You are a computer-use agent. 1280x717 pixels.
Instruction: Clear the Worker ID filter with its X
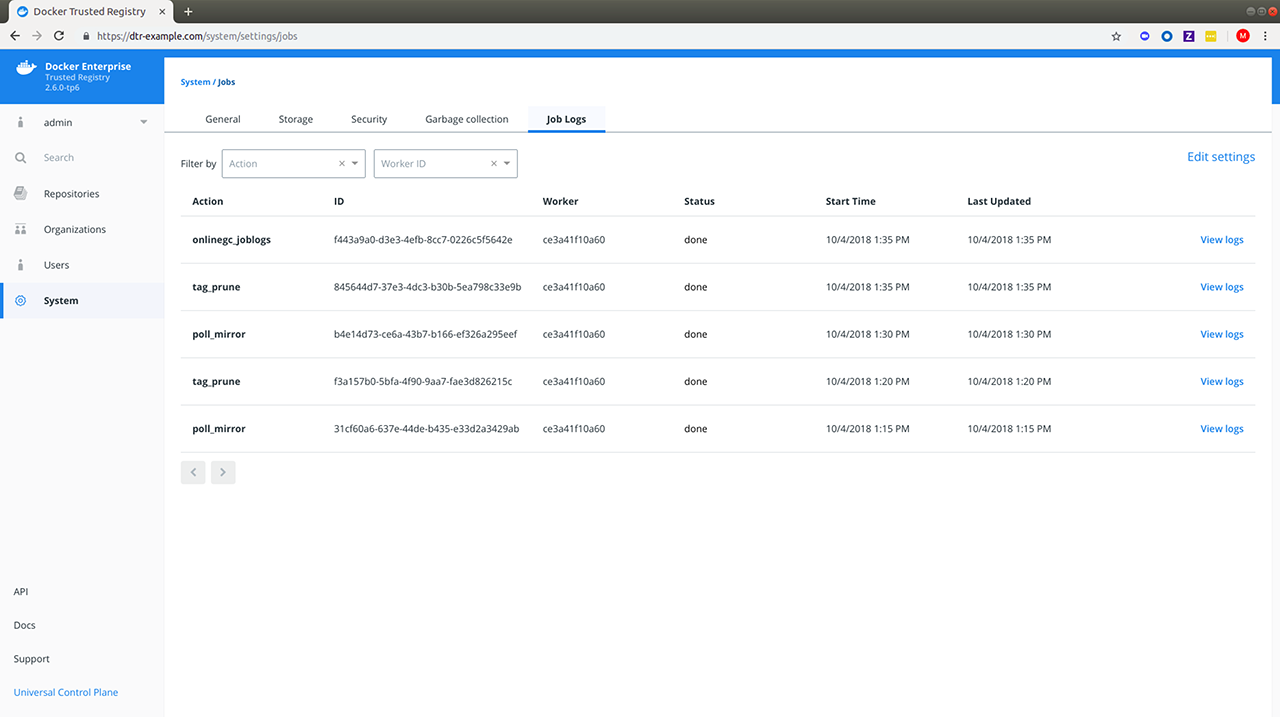tap(494, 164)
